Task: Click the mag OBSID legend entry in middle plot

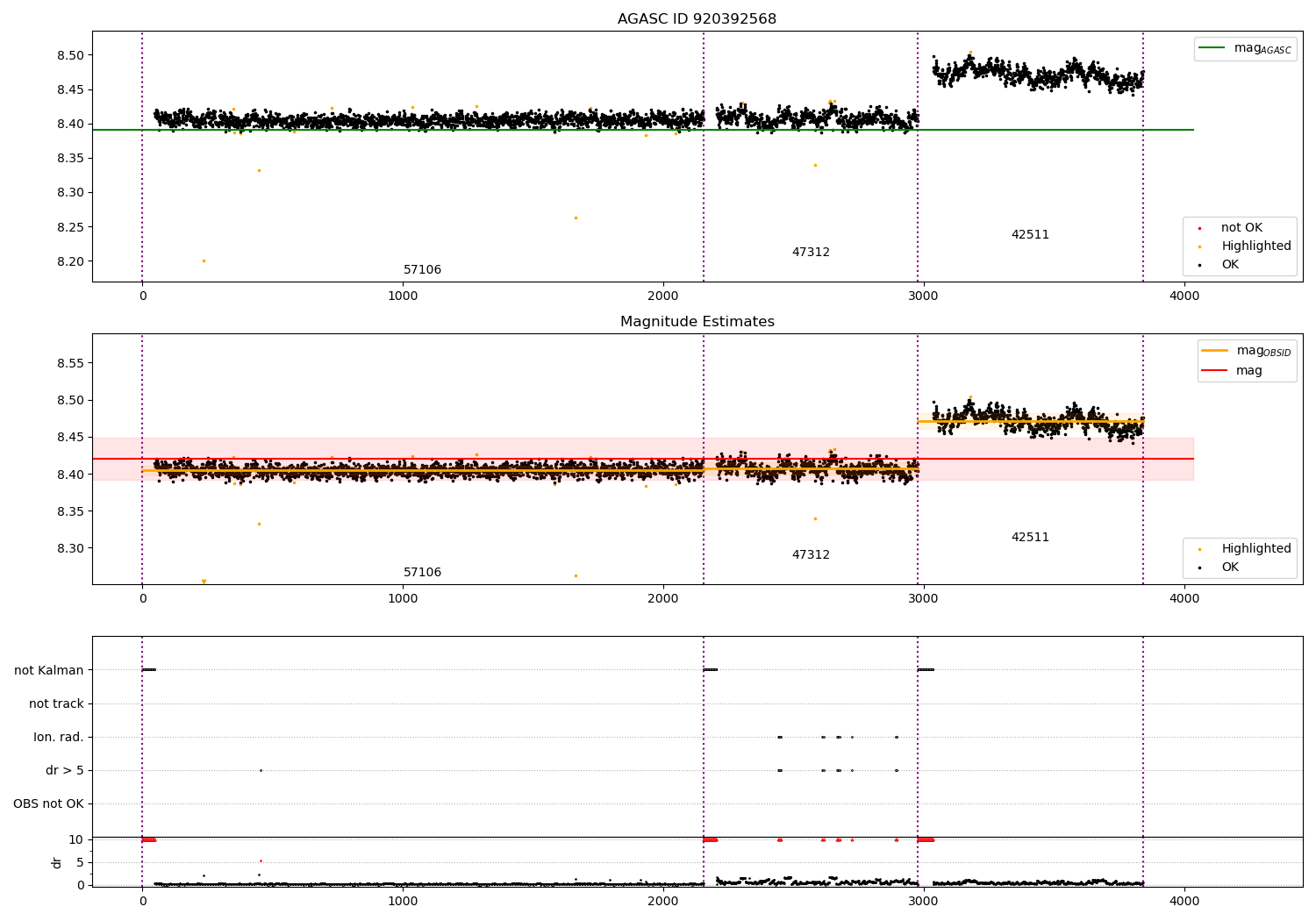Action: 1247,351
